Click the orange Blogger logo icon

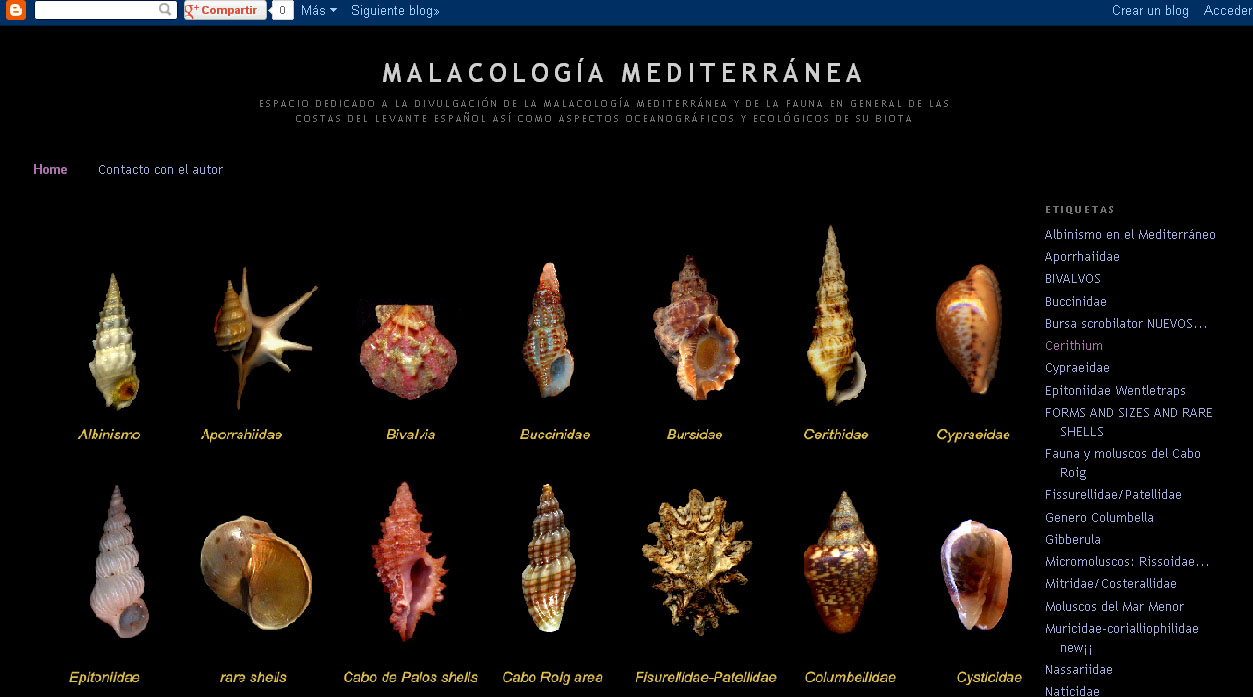pos(16,10)
